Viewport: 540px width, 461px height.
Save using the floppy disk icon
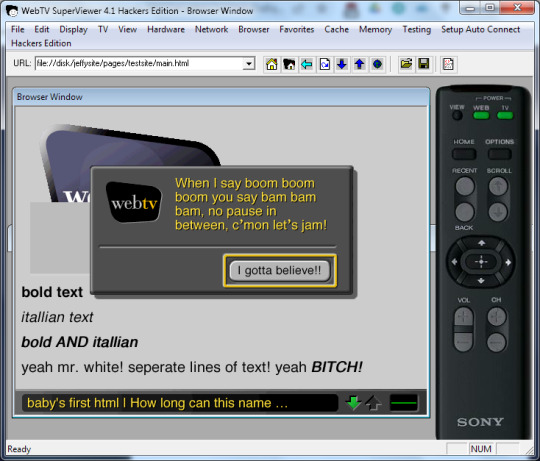pos(424,64)
